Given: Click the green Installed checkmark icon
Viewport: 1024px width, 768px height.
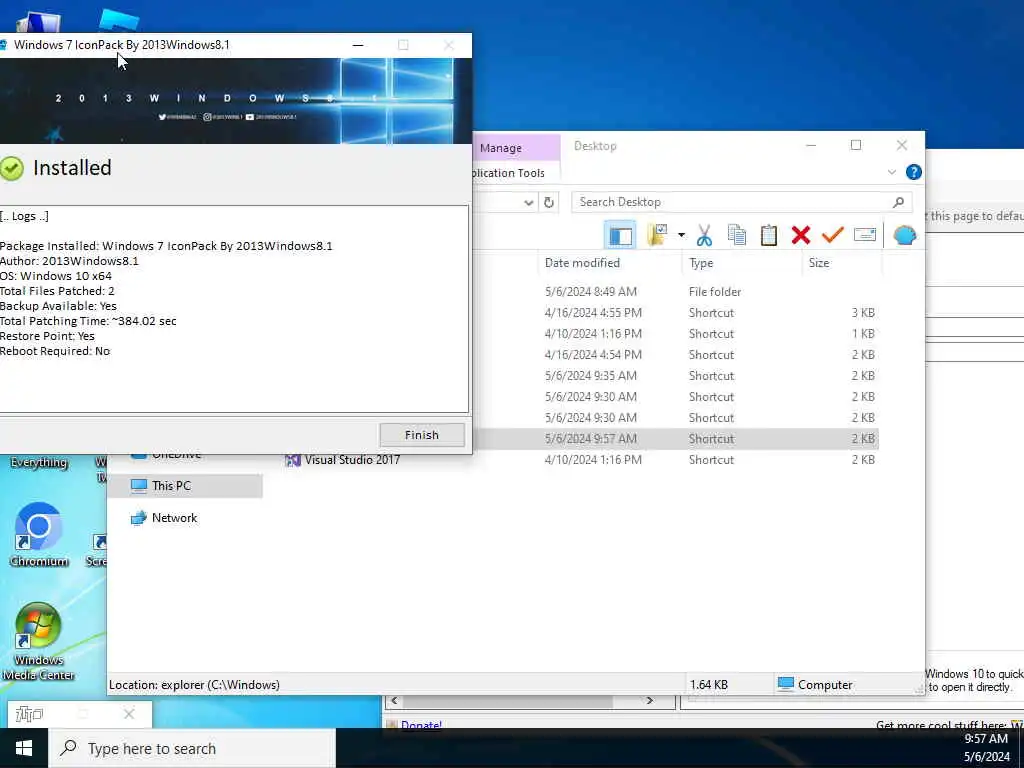Looking at the screenshot, I should 11,168.
